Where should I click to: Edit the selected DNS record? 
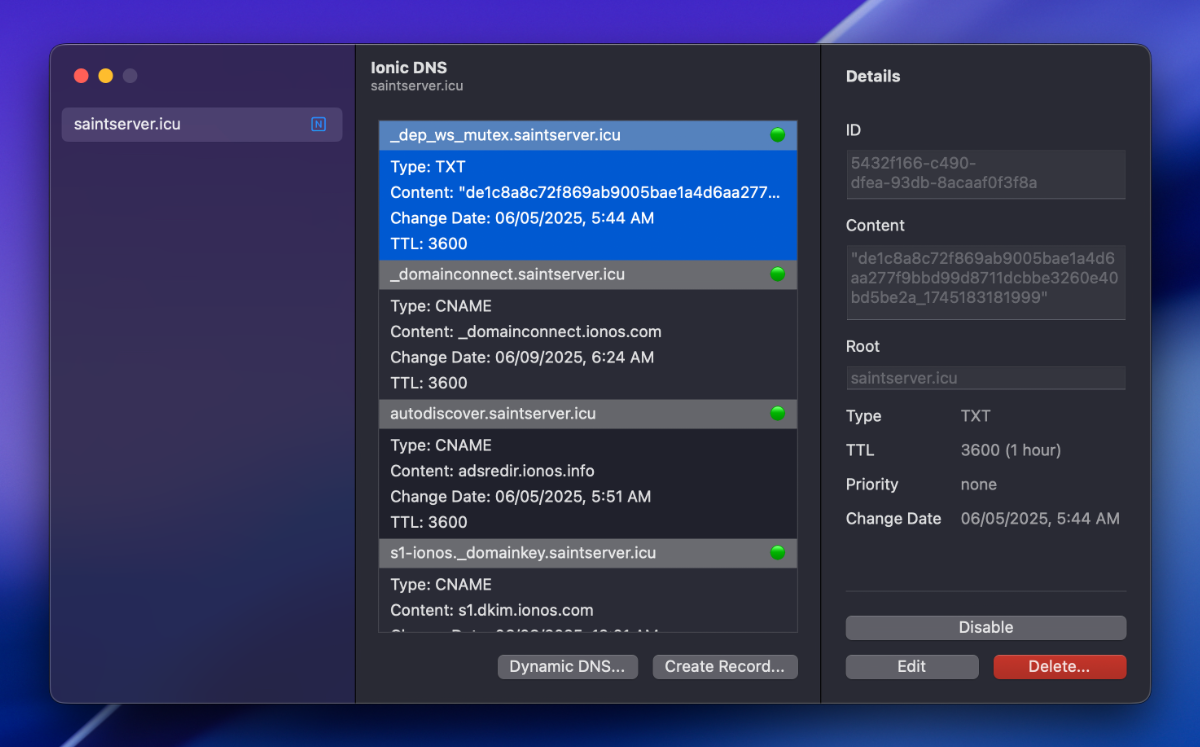[912, 667]
